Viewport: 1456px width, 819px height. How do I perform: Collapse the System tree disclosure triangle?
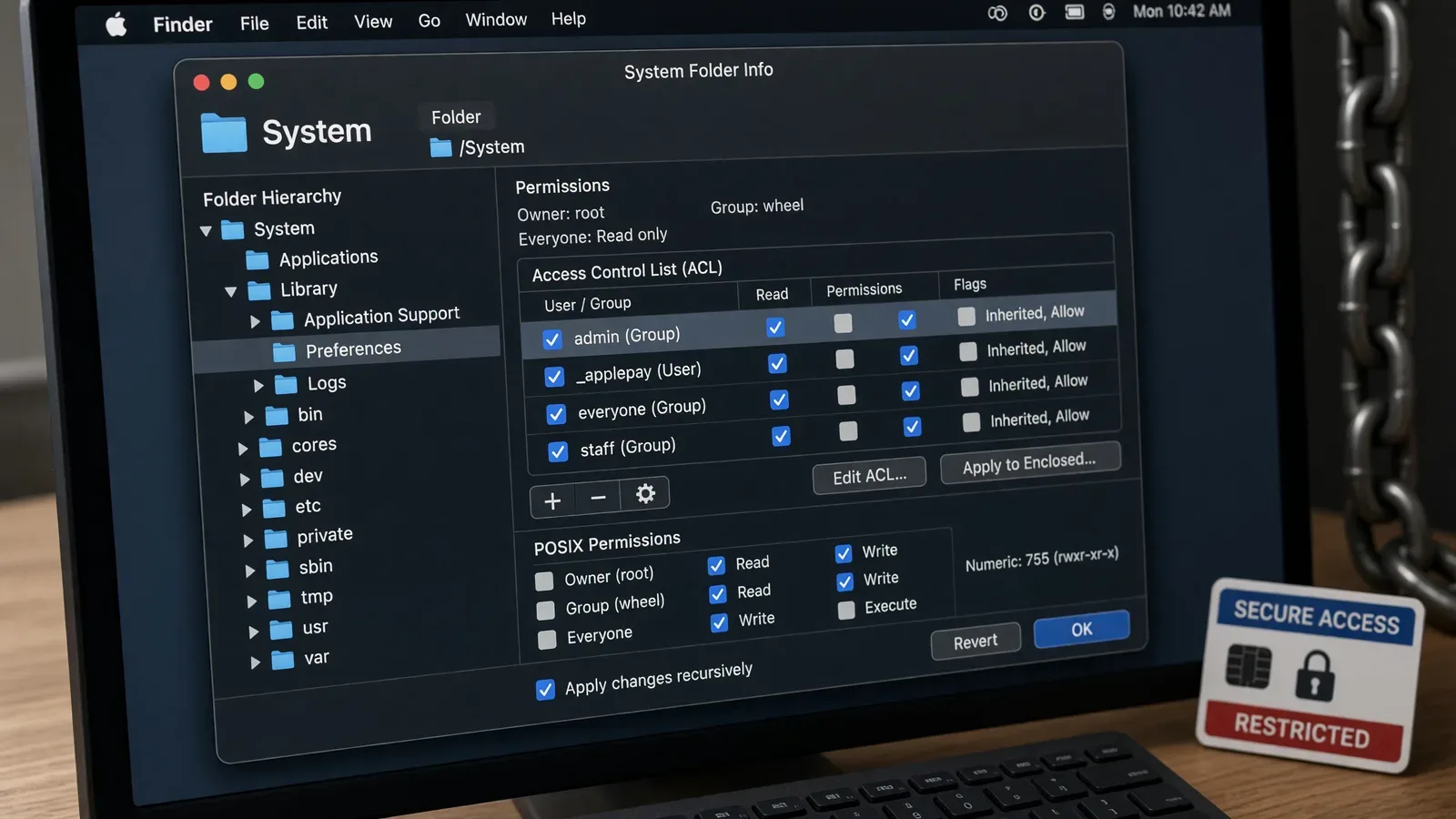(x=206, y=231)
